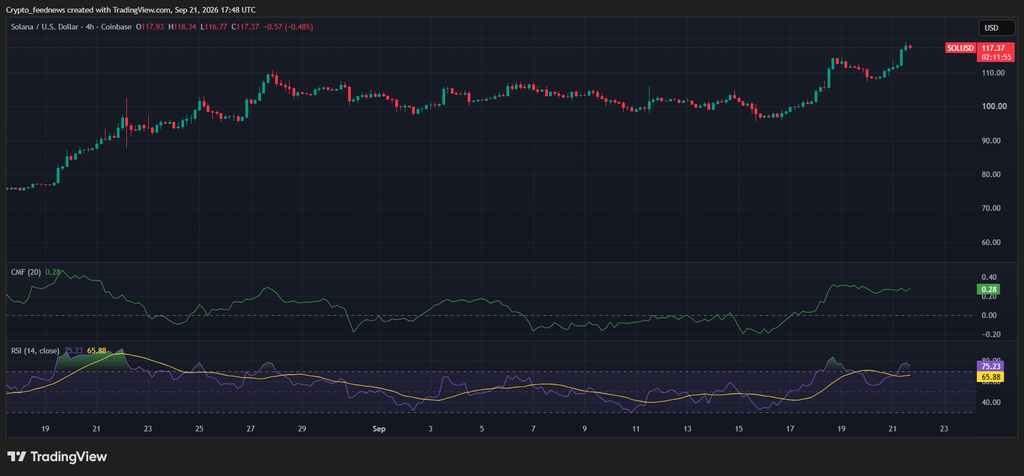1024x476 pixels.
Task: Select the CMF (20) indicator legend
Action: 23,272
